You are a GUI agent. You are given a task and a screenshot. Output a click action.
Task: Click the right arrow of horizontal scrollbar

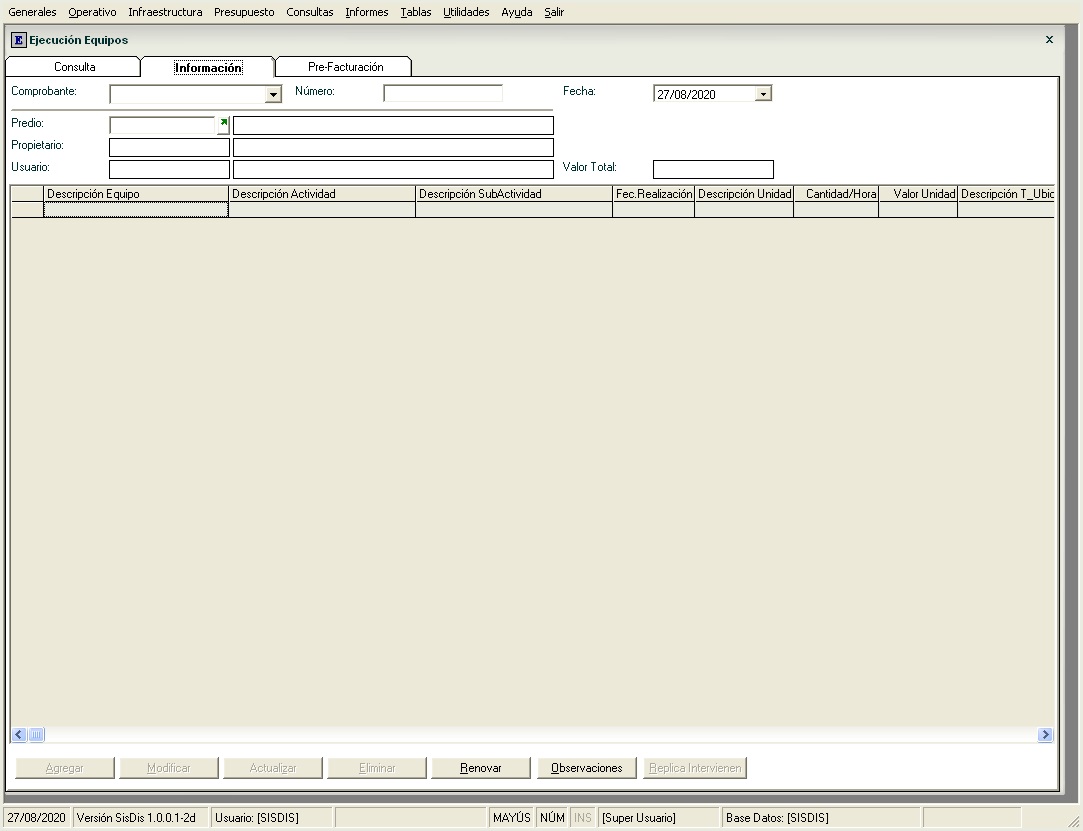(1045, 735)
